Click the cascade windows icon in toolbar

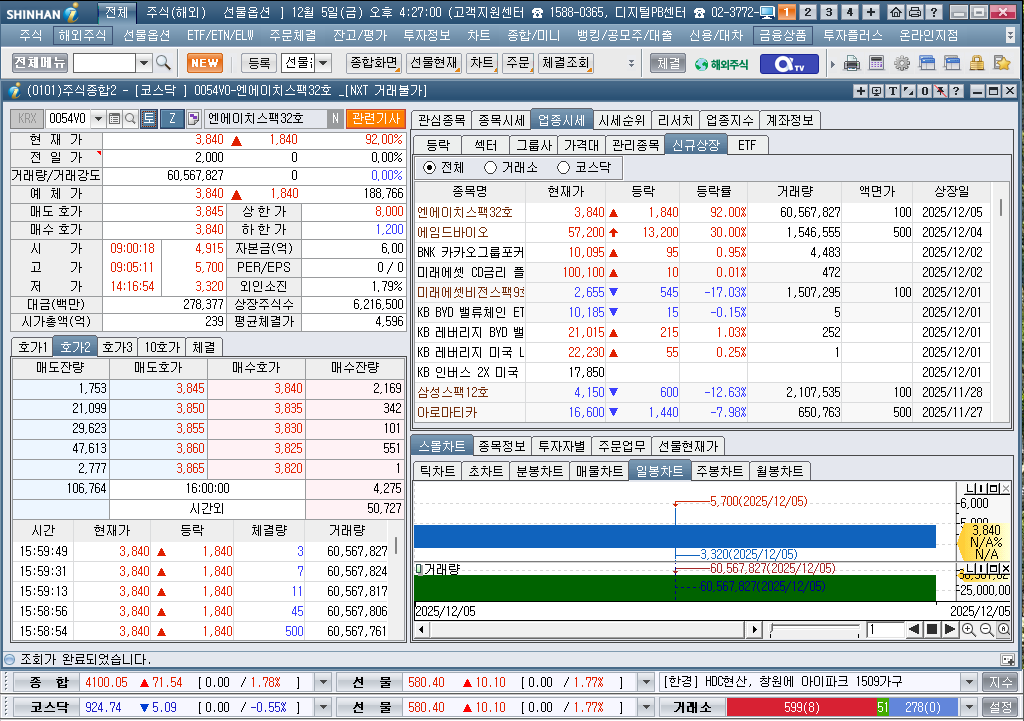pos(927,63)
